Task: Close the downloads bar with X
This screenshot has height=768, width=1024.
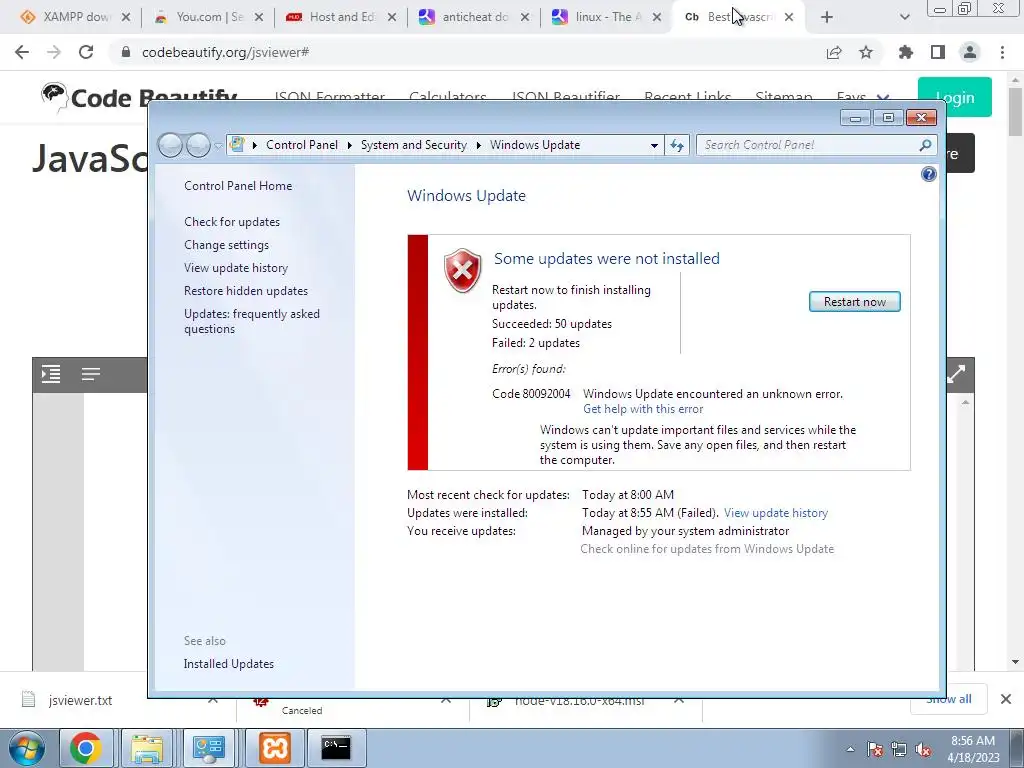Action: (x=1006, y=699)
